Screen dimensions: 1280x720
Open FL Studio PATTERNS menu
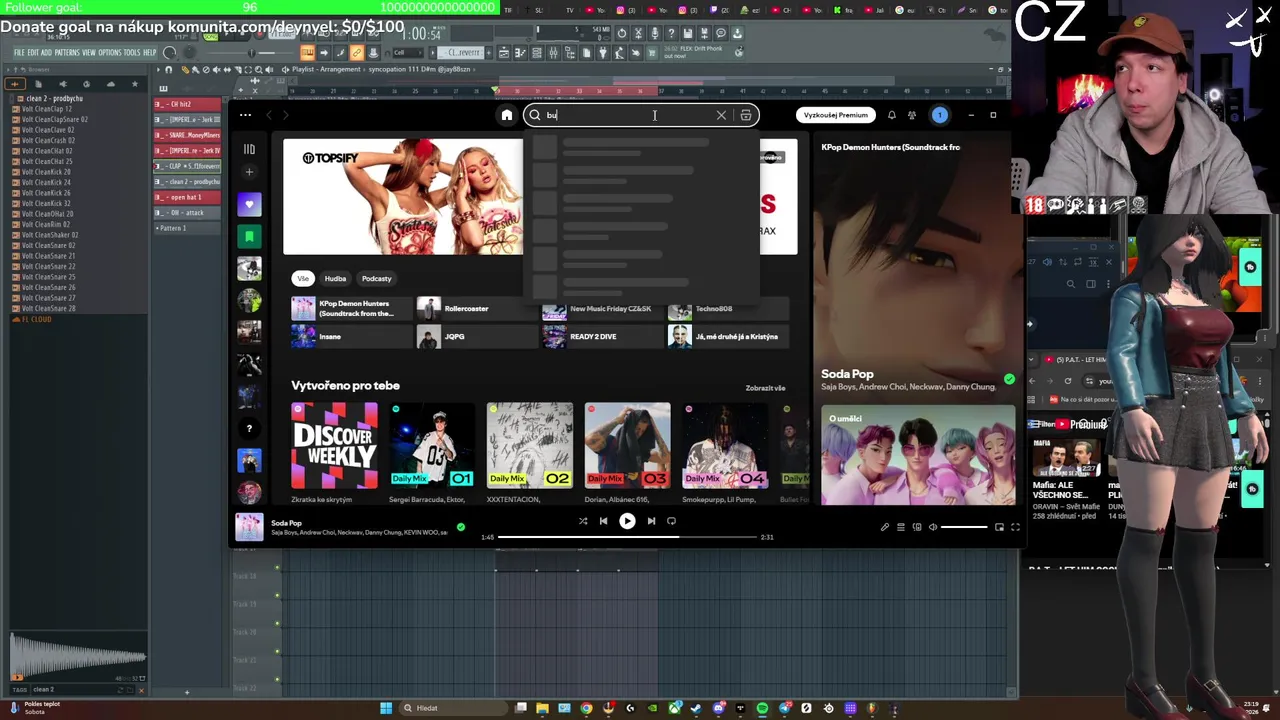(67, 52)
